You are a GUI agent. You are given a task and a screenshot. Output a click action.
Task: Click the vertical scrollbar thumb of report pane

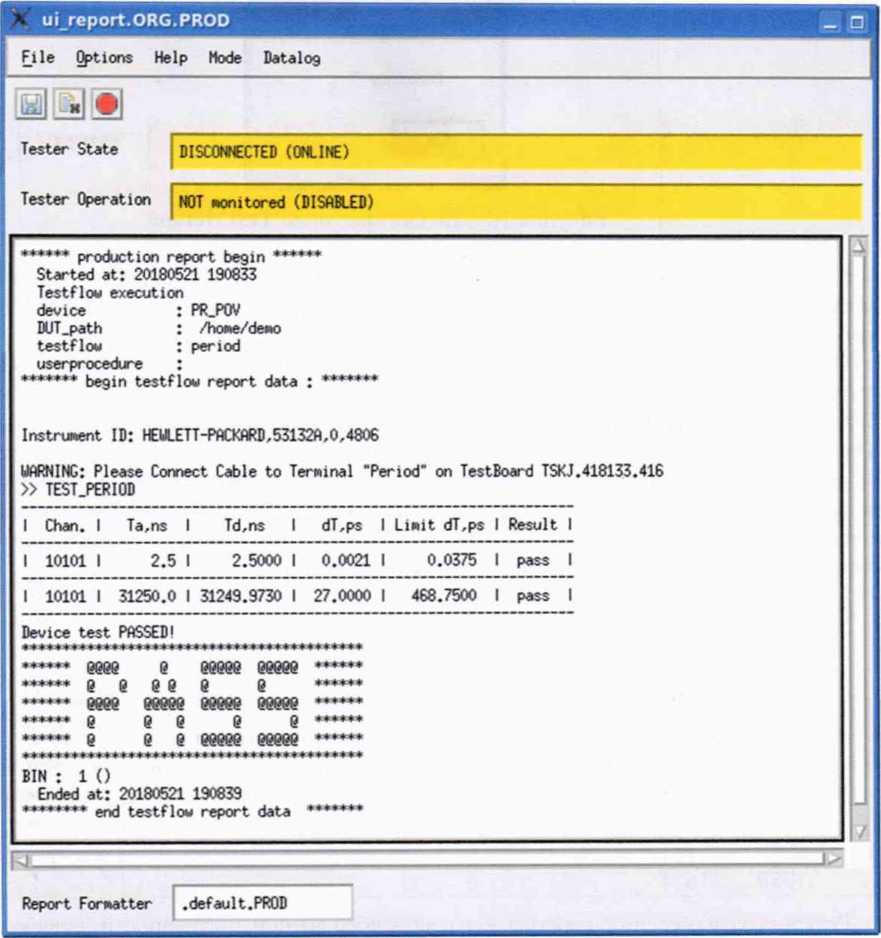(x=859, y=529)
